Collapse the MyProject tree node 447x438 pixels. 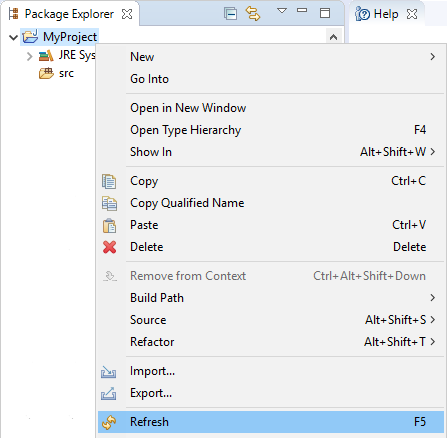click(x=13, y=37)
